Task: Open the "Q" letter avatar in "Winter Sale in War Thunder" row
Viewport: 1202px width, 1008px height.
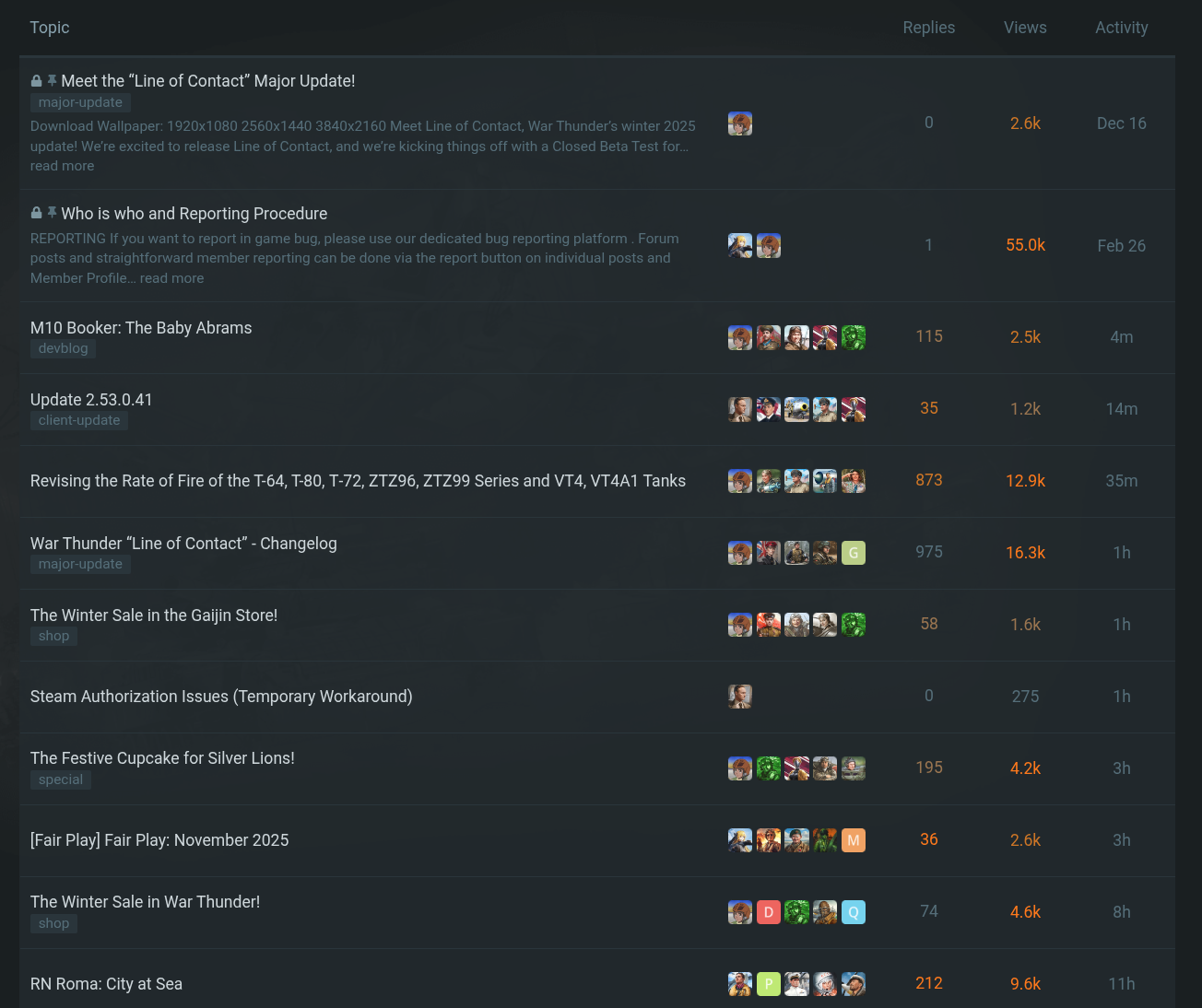Action: point(854,912)
